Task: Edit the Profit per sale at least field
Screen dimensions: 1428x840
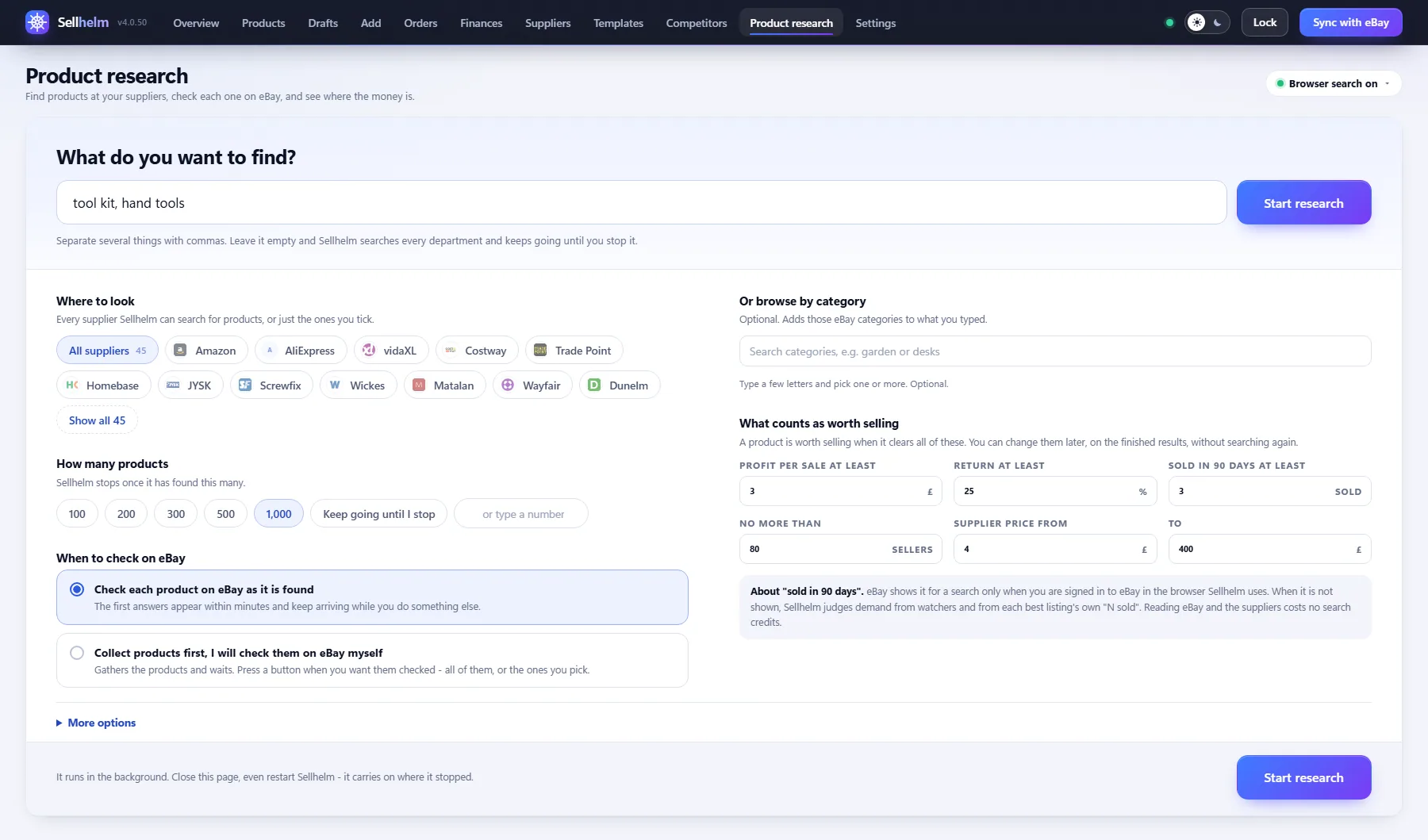Action: click(x=841, y=492)
